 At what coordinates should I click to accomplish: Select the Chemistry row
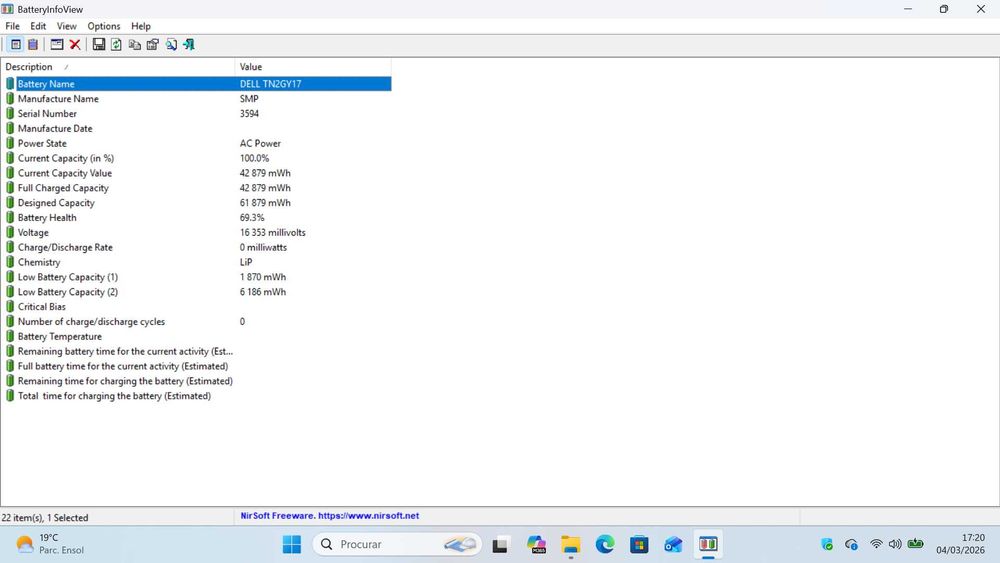(198, 262)
